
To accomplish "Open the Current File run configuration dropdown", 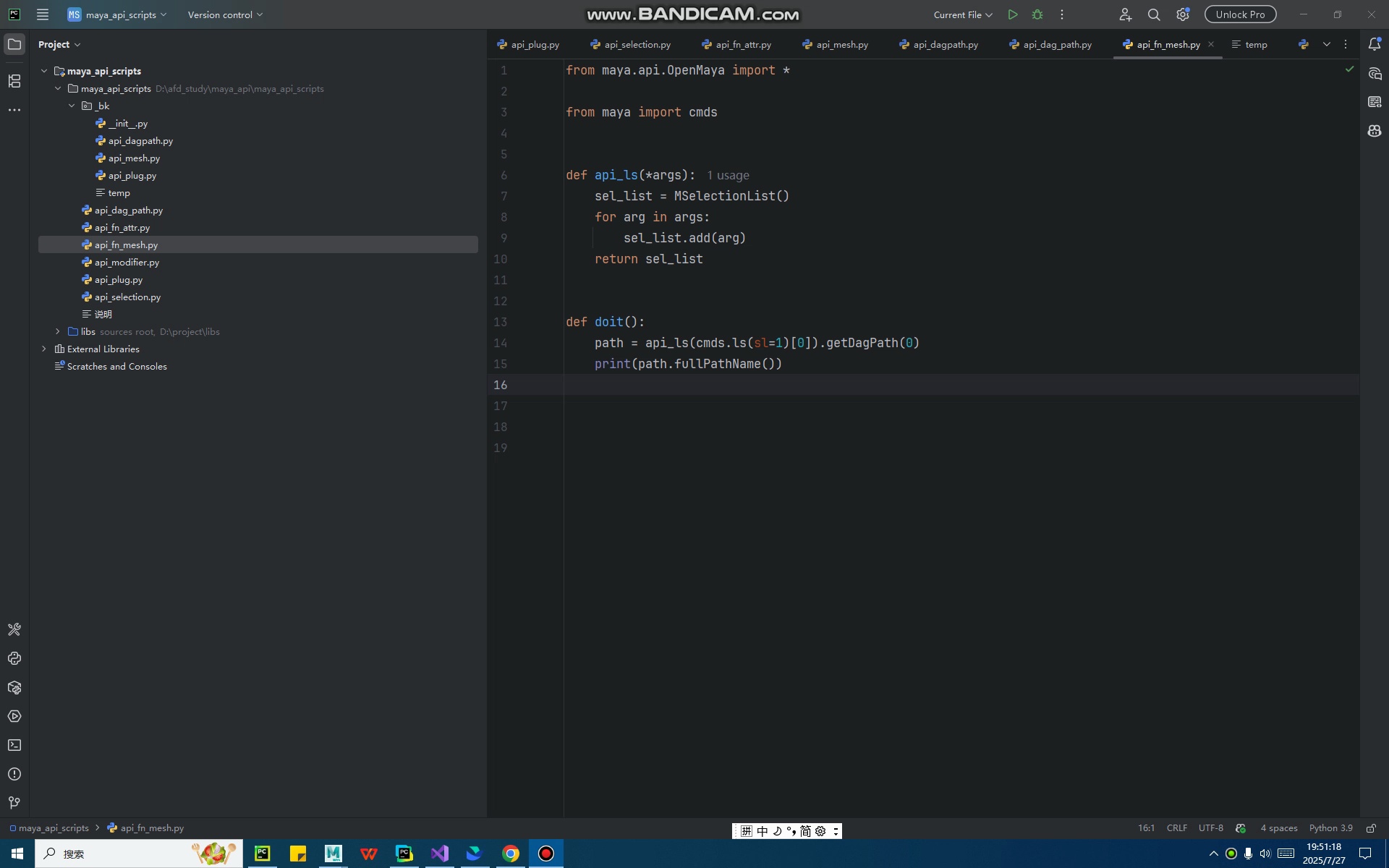I will 962,14.
